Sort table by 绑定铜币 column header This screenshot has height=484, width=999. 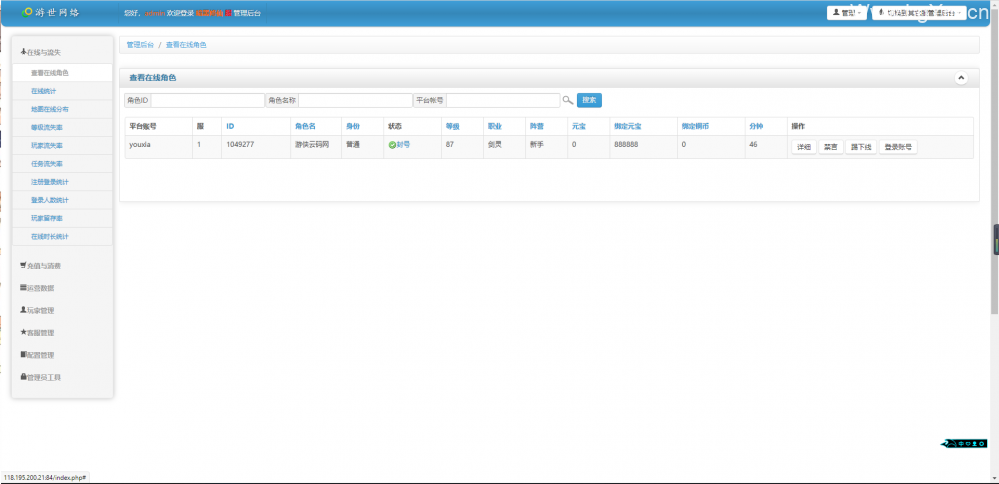coord(695,127)
